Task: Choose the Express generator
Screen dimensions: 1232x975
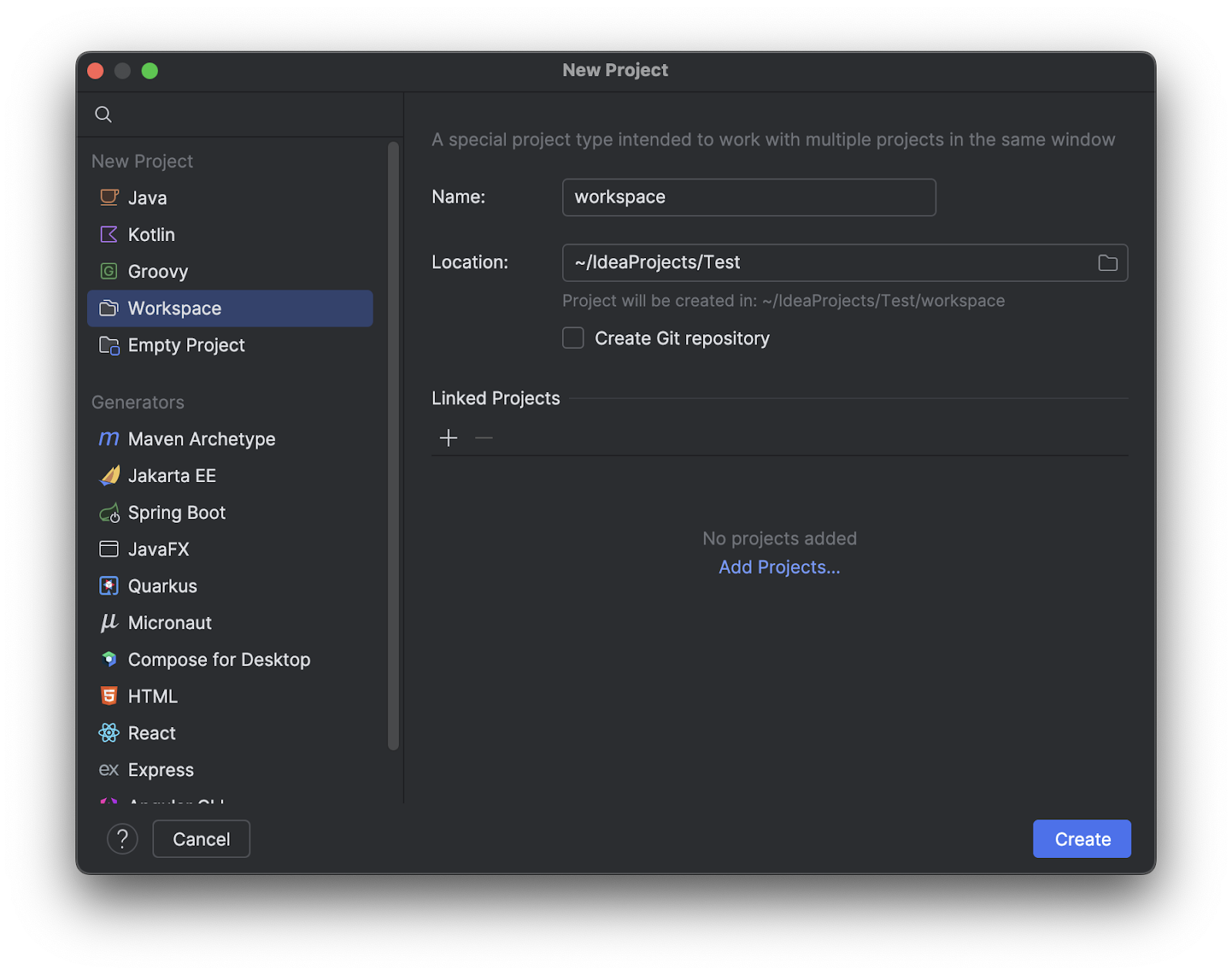Action: (x=230, y=770)
